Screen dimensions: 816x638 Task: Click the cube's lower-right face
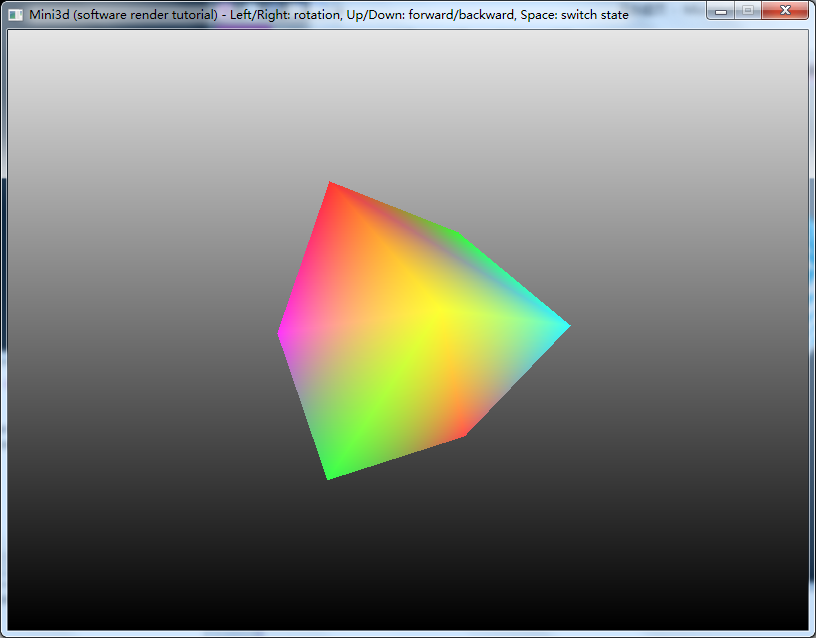click(480, 370)
